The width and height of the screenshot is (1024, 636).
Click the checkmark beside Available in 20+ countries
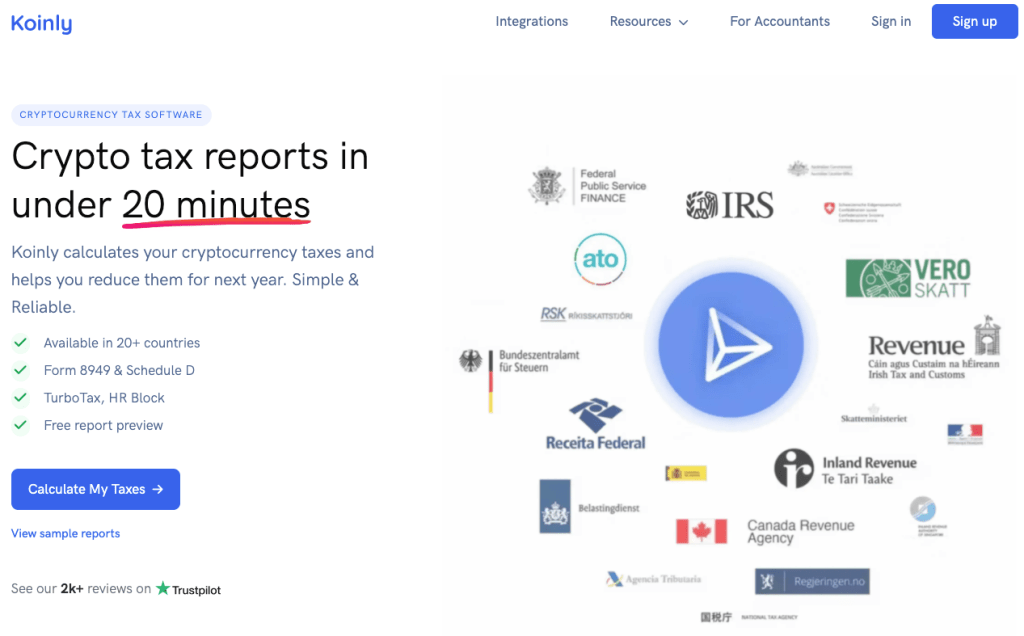click(20, 343)
